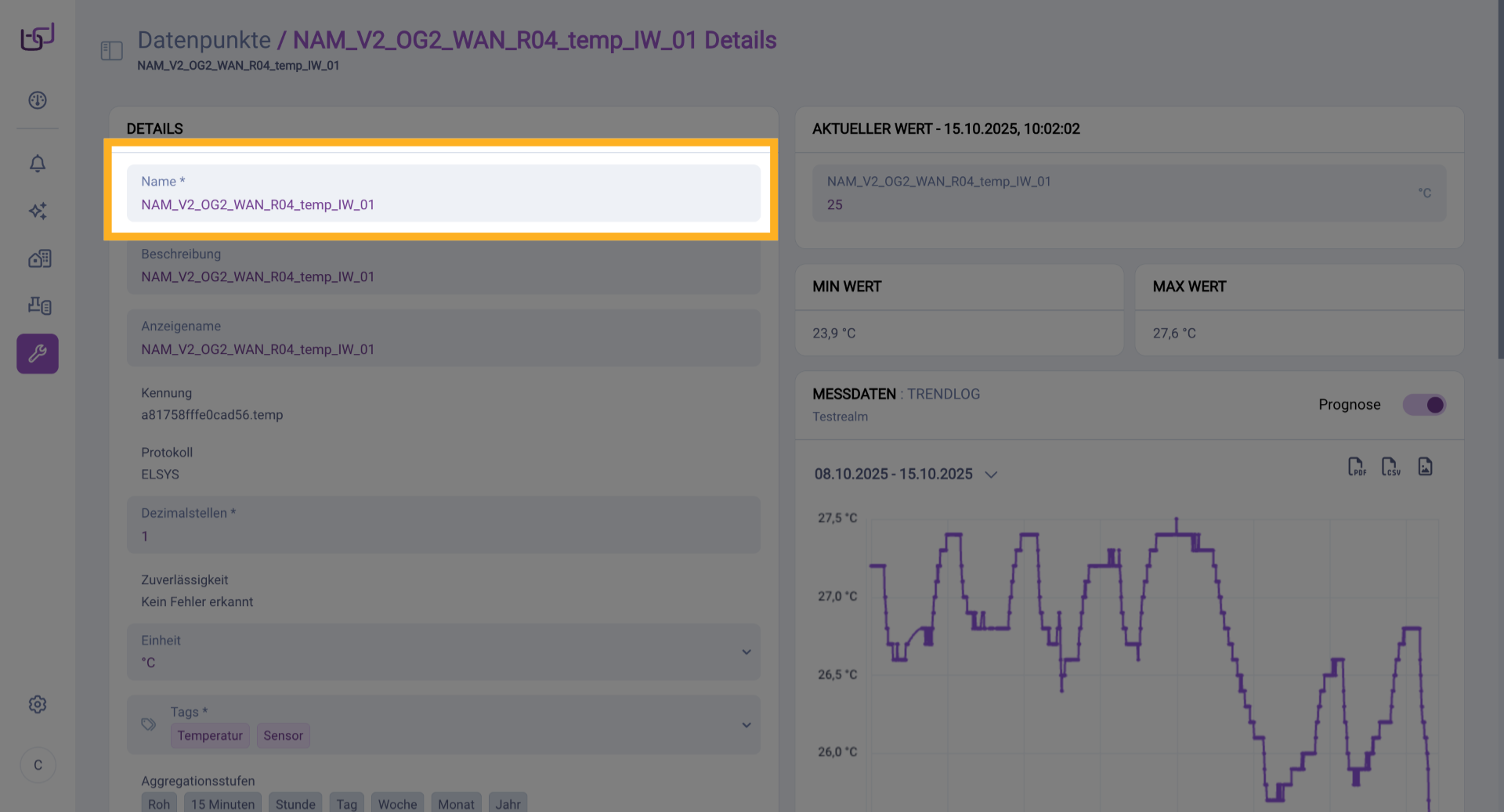This screenshot has height=812, width=1504.
Task: Toggle the sidebar panel collapse icon
Action: [112, 51]
